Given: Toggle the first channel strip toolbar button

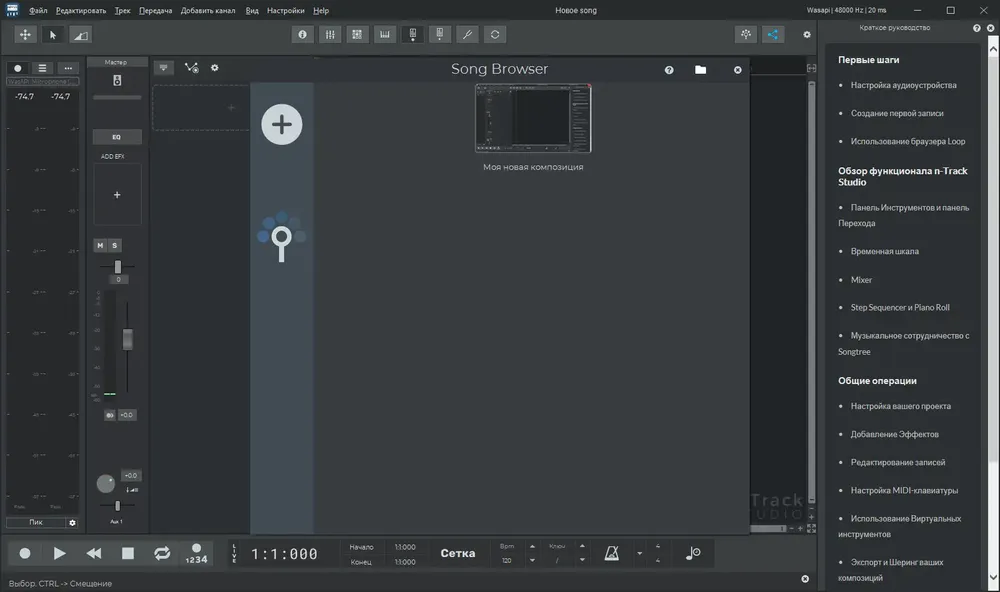Looking at the screenshot, I should 413,34.
